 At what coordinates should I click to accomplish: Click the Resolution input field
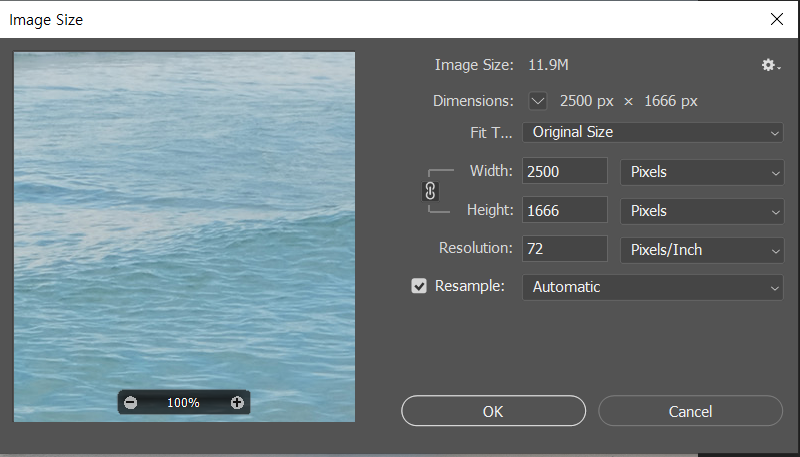click(565, 248)
